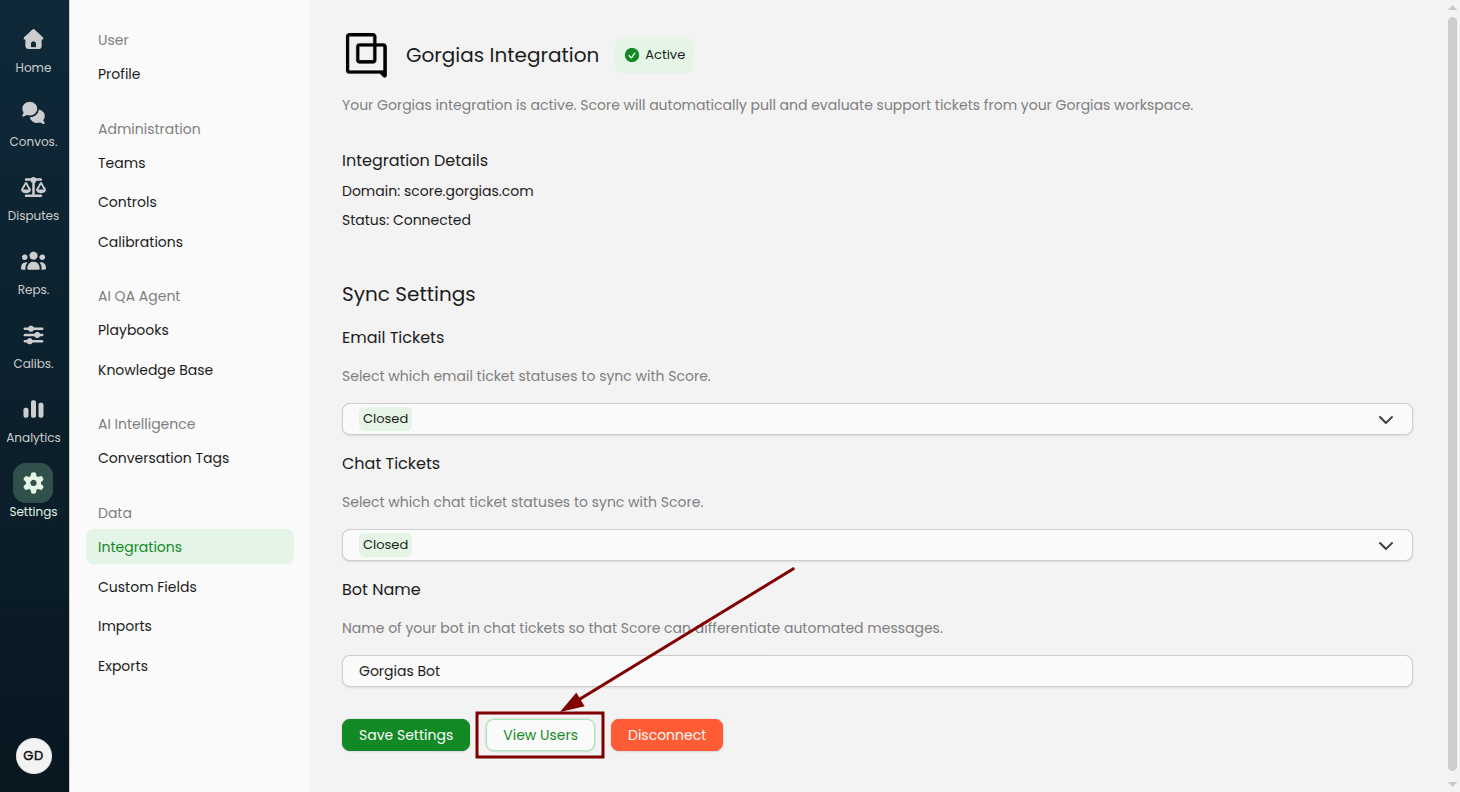Click the View Users button
This screenshot has height=792, width=1460.
point(540,735)
